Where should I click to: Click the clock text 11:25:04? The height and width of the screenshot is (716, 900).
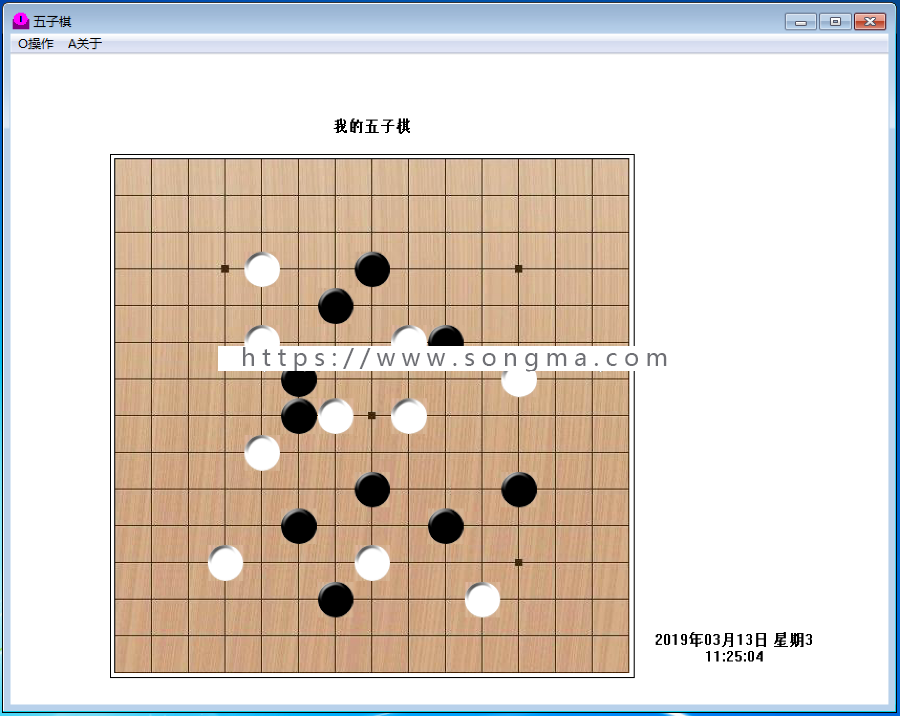coord(734,656)
